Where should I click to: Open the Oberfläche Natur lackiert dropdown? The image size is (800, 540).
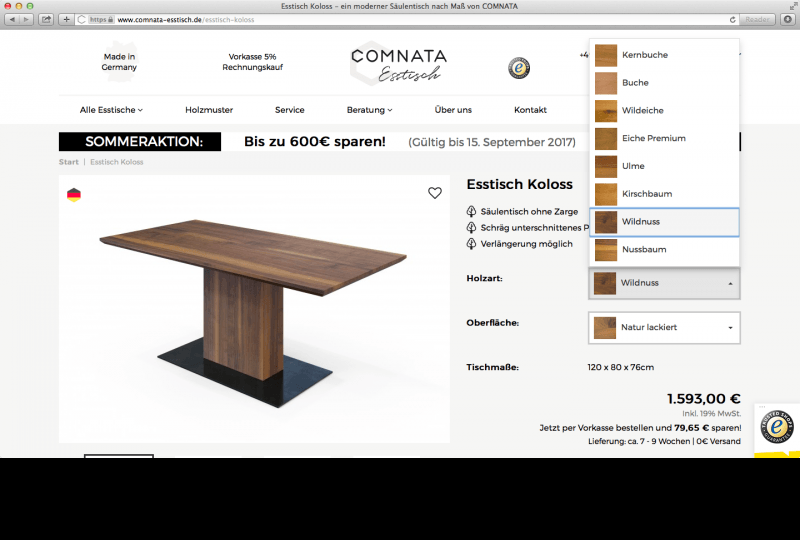(x=664, y=327)
